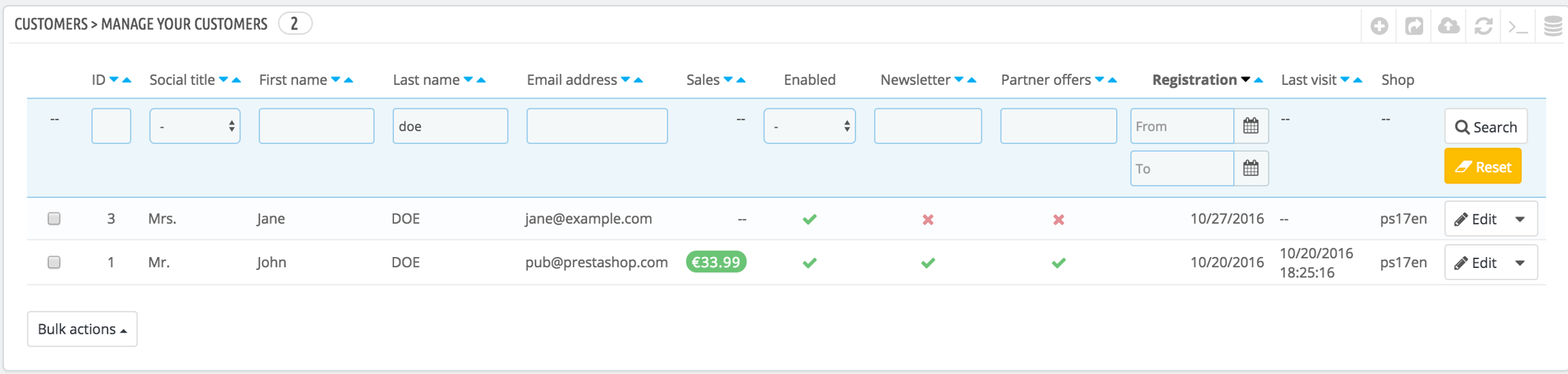Expand the Bulk actions menu
Viewport: 1568px width, 374px height.
(82, 329)
